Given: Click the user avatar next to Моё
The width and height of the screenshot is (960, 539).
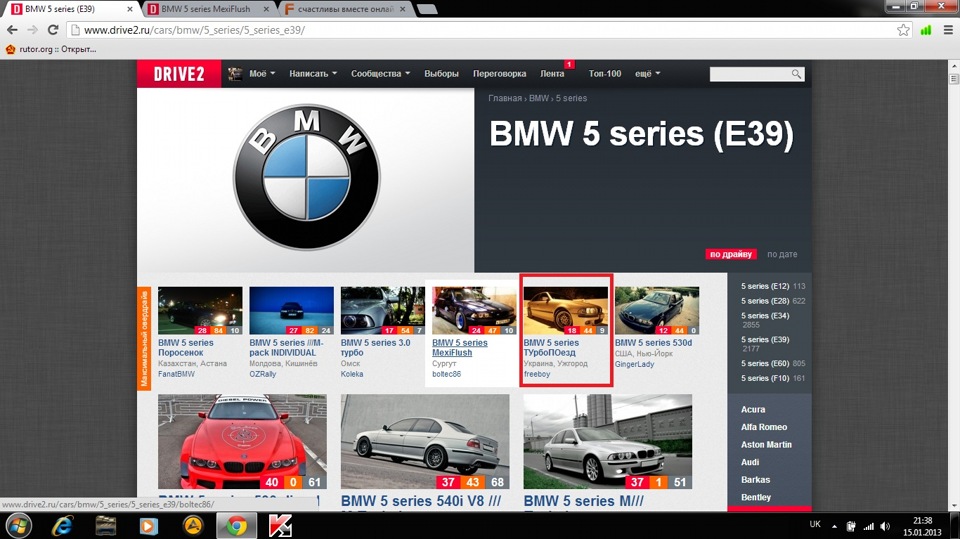Looking at the screenshot, I should click(234, 74).
